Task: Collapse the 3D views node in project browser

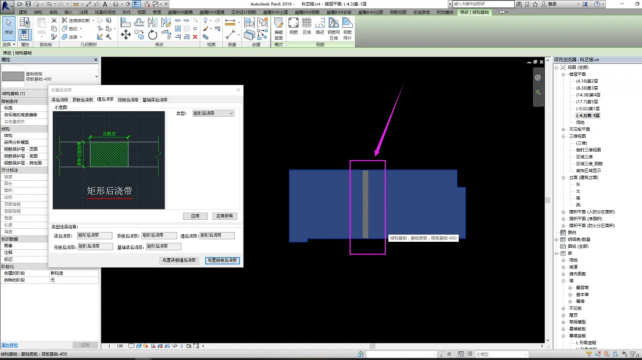Action: (563, 136)
